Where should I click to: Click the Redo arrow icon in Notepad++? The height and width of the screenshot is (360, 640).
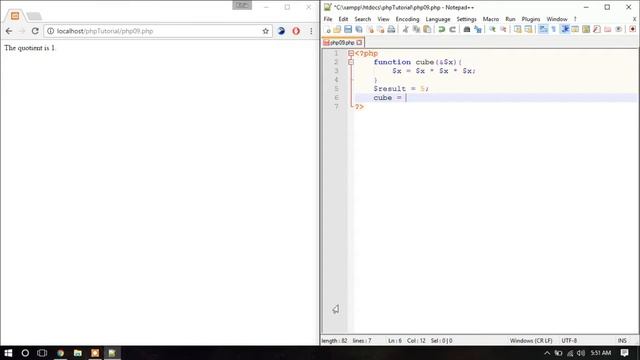(452, 29)
